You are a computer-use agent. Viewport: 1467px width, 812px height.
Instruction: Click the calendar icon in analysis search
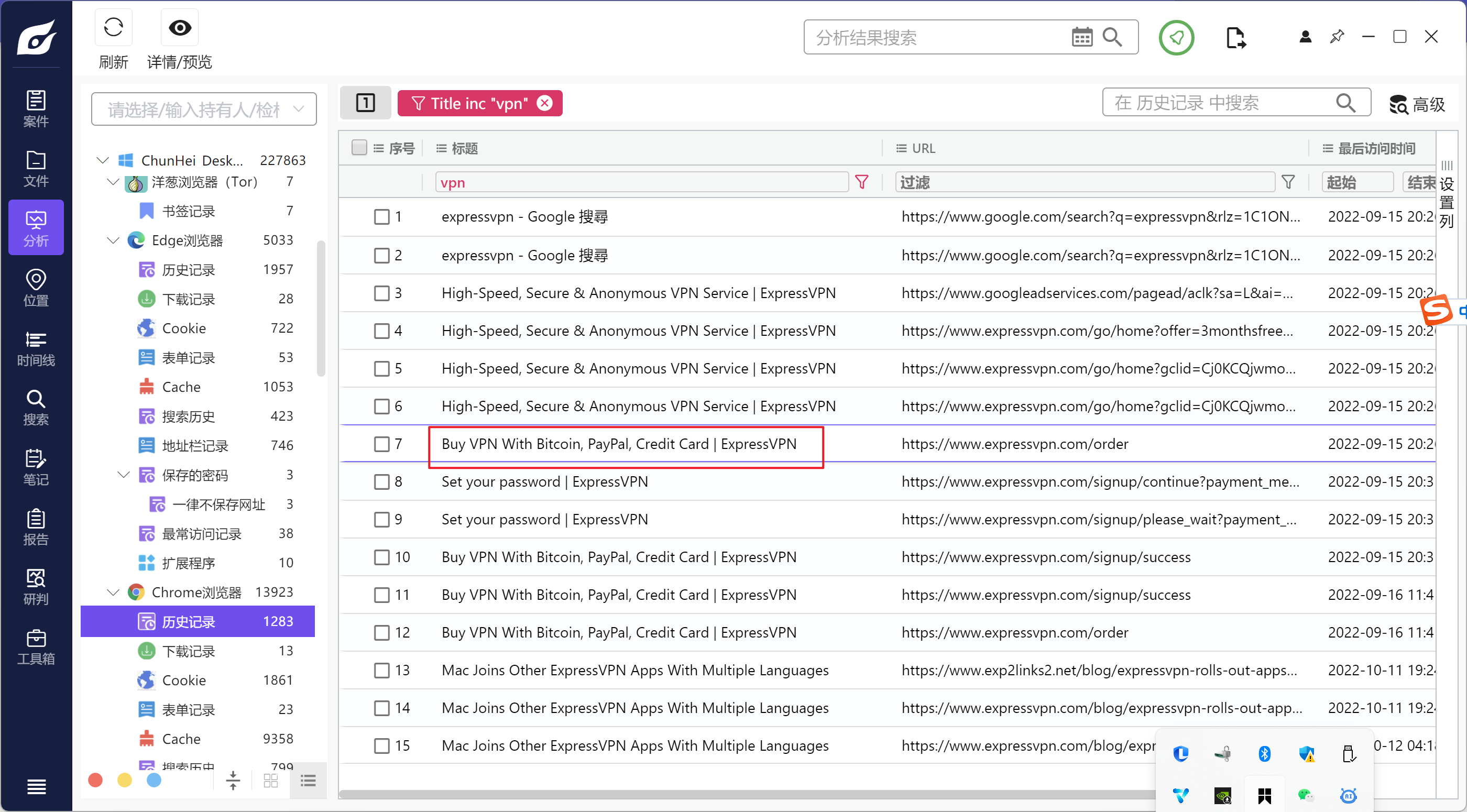[1081, 38]
